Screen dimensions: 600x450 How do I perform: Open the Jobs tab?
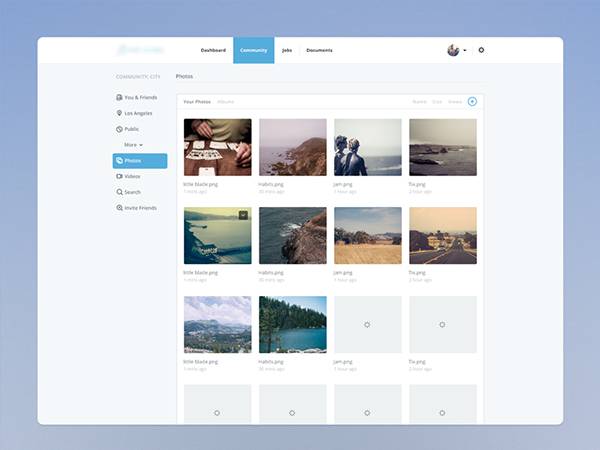click(x=287, y=50)
